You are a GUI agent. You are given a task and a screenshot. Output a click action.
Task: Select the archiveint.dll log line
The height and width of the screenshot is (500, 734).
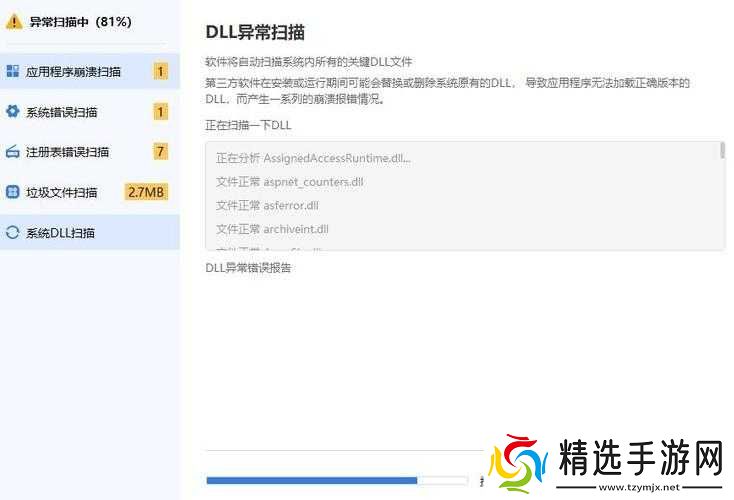pos(272,229)
